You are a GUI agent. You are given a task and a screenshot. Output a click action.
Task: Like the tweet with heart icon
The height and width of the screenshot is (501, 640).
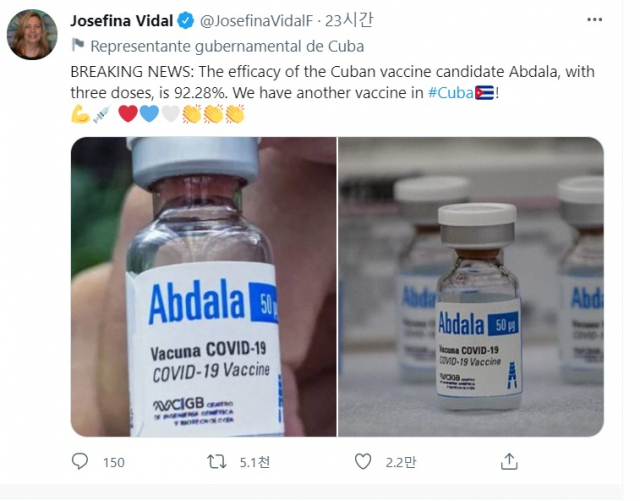point(362,461)
